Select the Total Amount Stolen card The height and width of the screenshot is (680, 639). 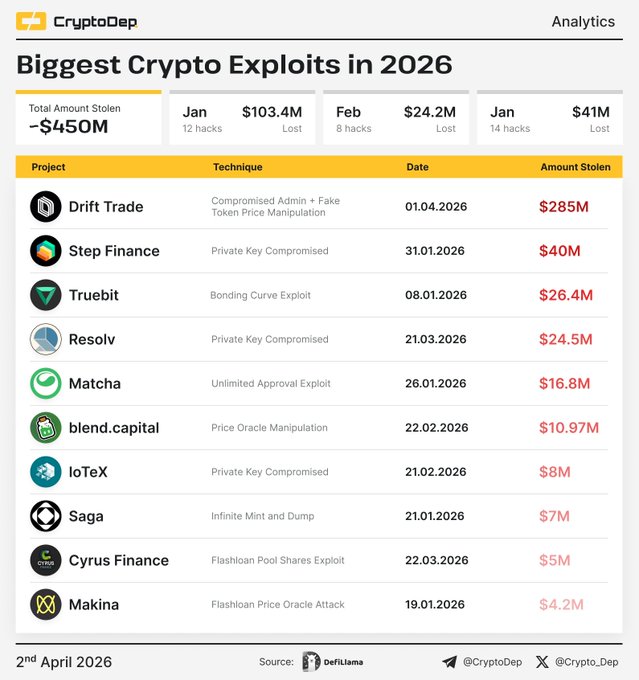[88, 118]
